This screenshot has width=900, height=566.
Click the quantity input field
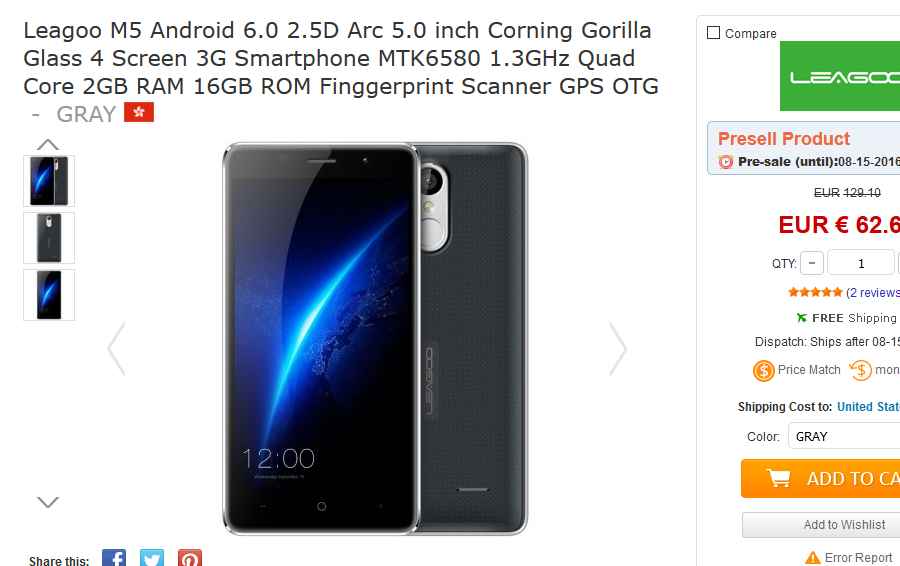pos(860,263)
